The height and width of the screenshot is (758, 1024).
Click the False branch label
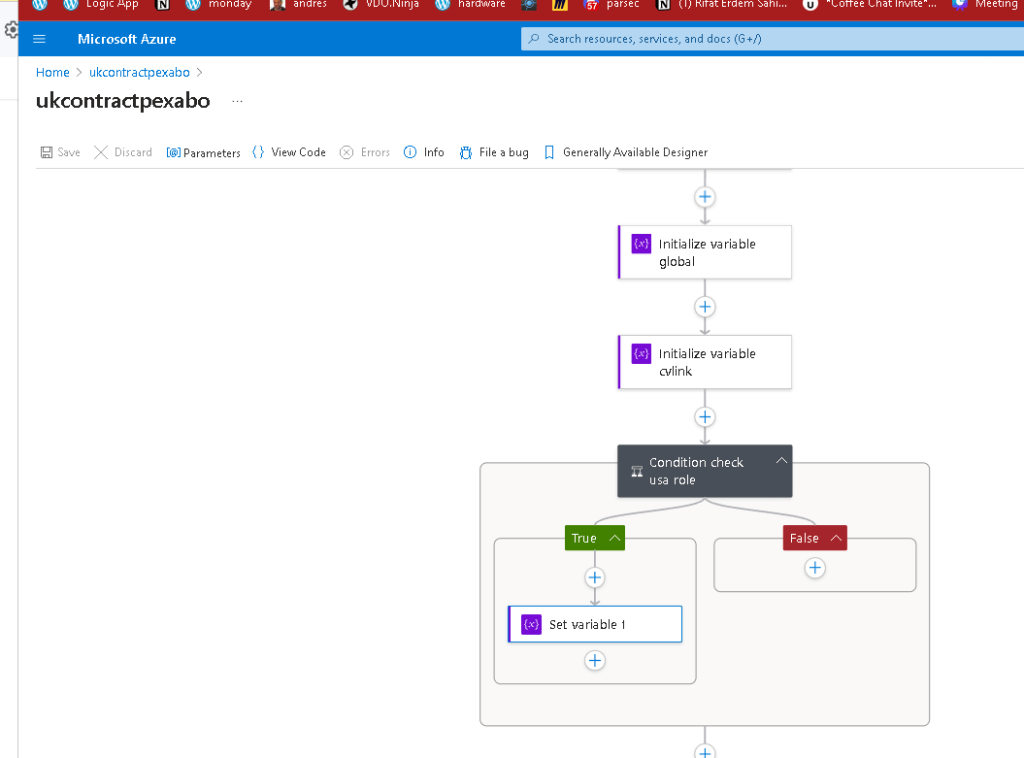coord(804,538)
